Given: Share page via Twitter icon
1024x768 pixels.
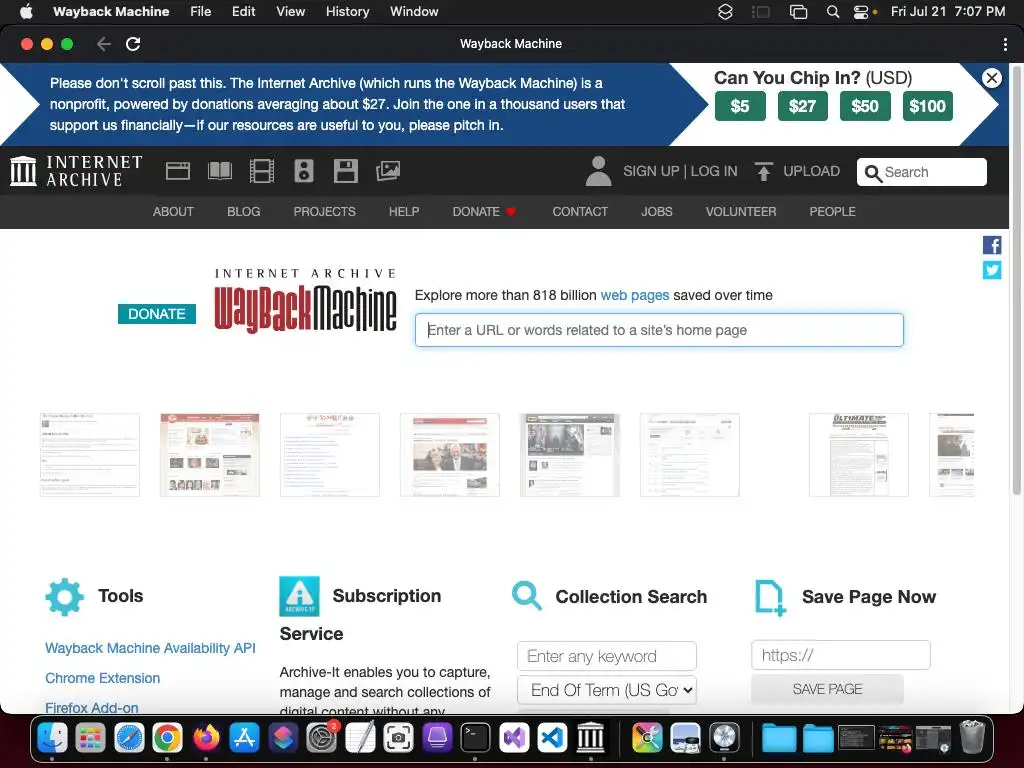Looking at the screenshot, I should 992,270.
